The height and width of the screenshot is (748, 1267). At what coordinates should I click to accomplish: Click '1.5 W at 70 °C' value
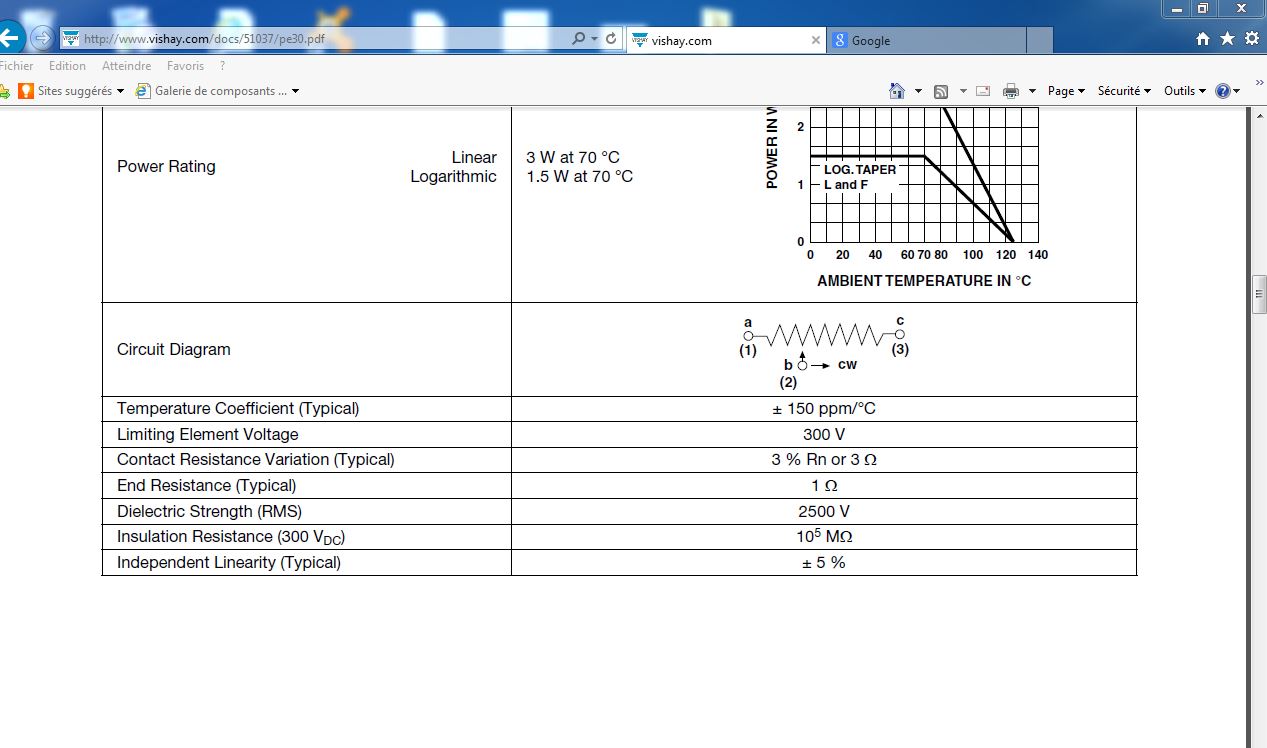coord(580,177)
